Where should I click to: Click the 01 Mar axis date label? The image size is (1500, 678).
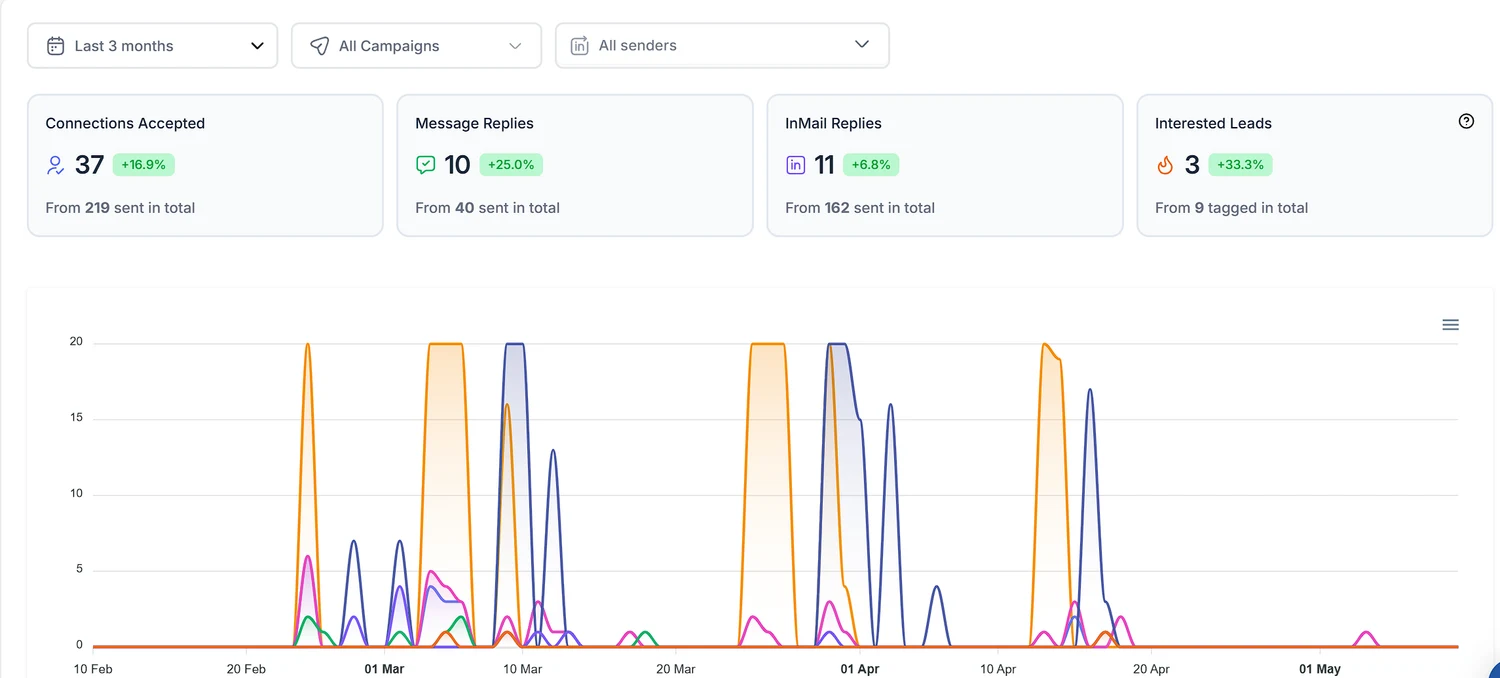point(384,669)
